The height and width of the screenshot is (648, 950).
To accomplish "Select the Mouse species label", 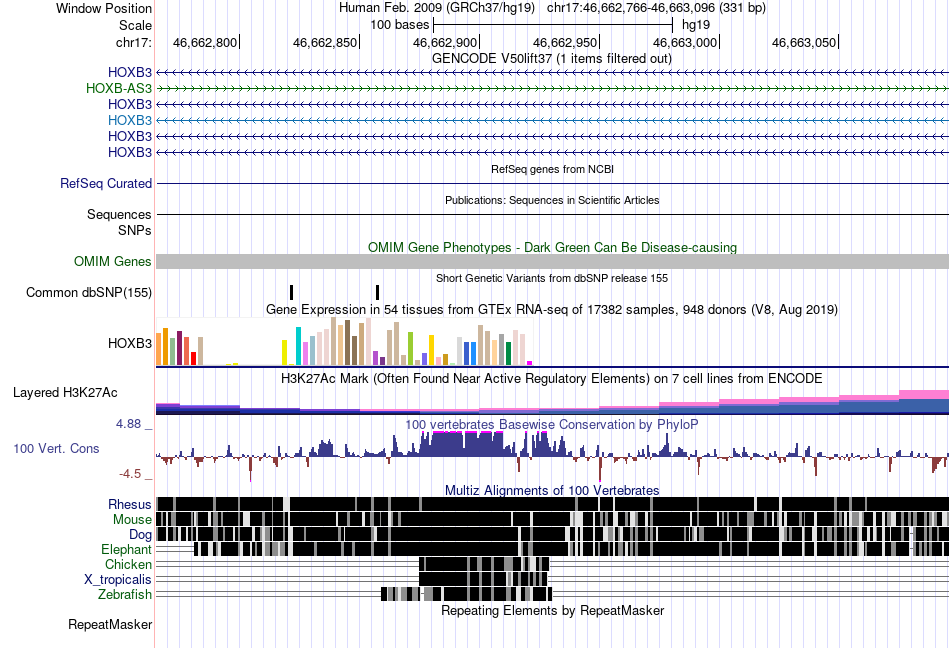I will click(x=132, y=520).
